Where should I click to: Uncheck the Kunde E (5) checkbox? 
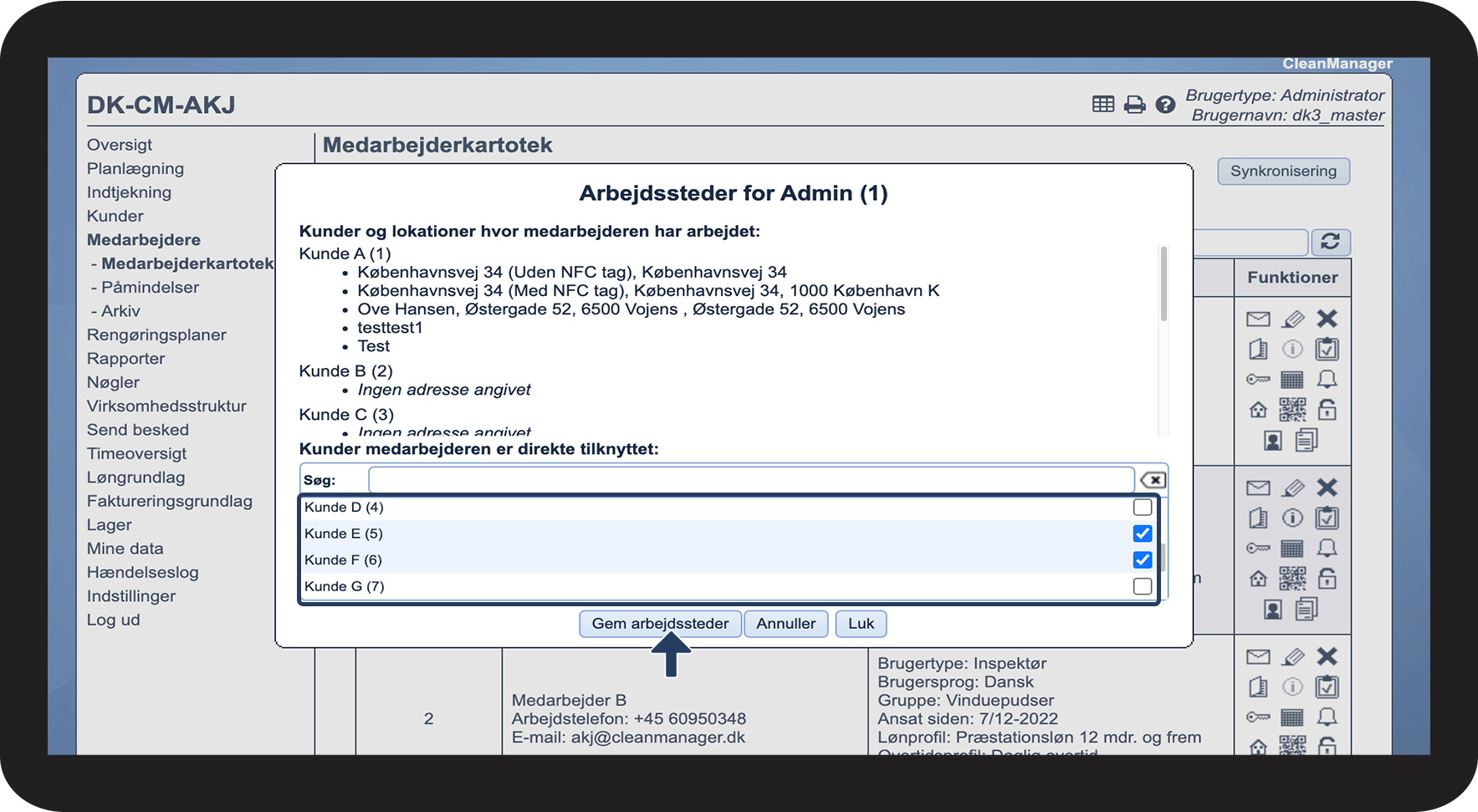(x=1143, y=534)
